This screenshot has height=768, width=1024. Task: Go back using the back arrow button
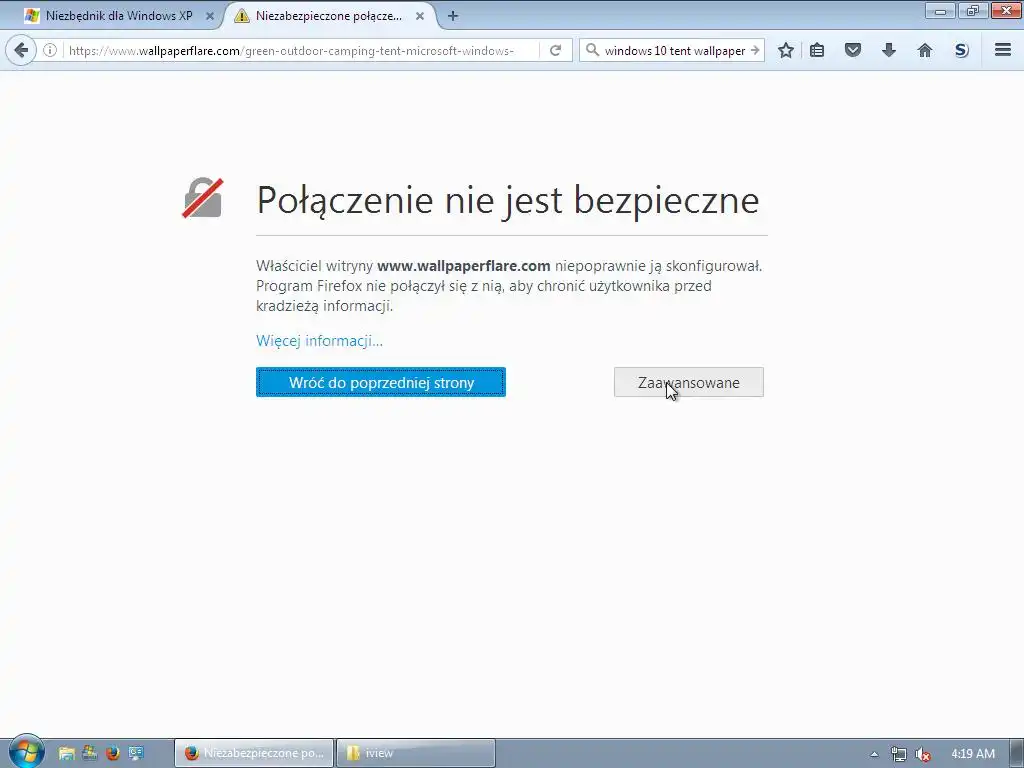pos(21,50)
